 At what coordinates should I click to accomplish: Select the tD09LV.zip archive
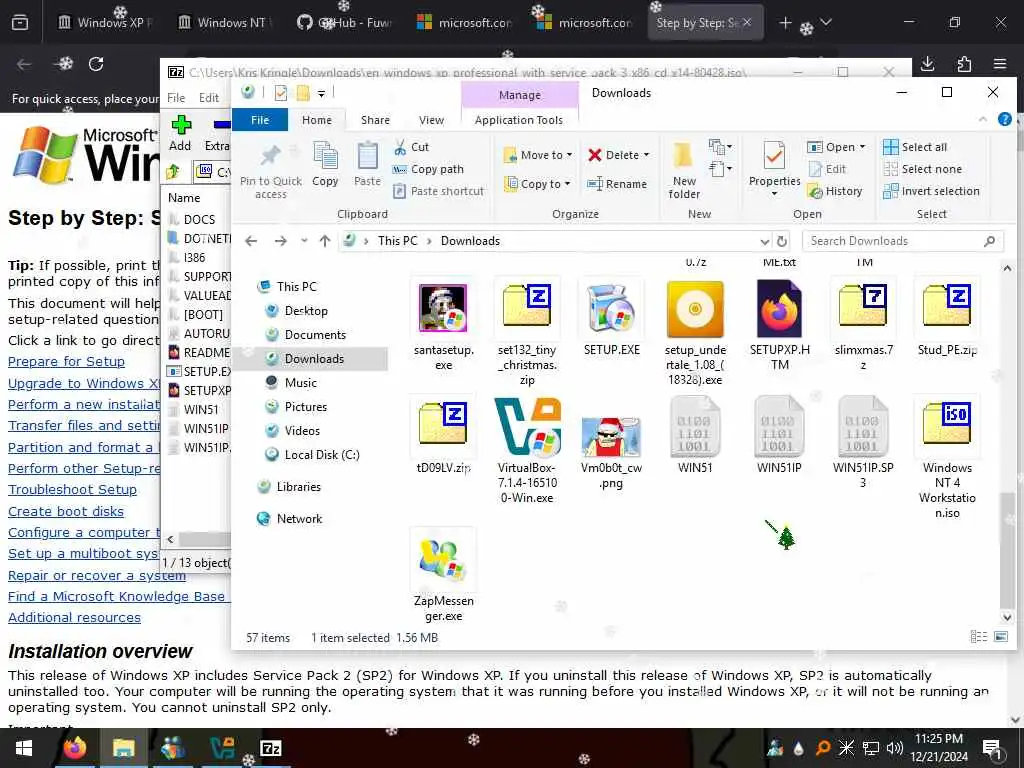443,436
